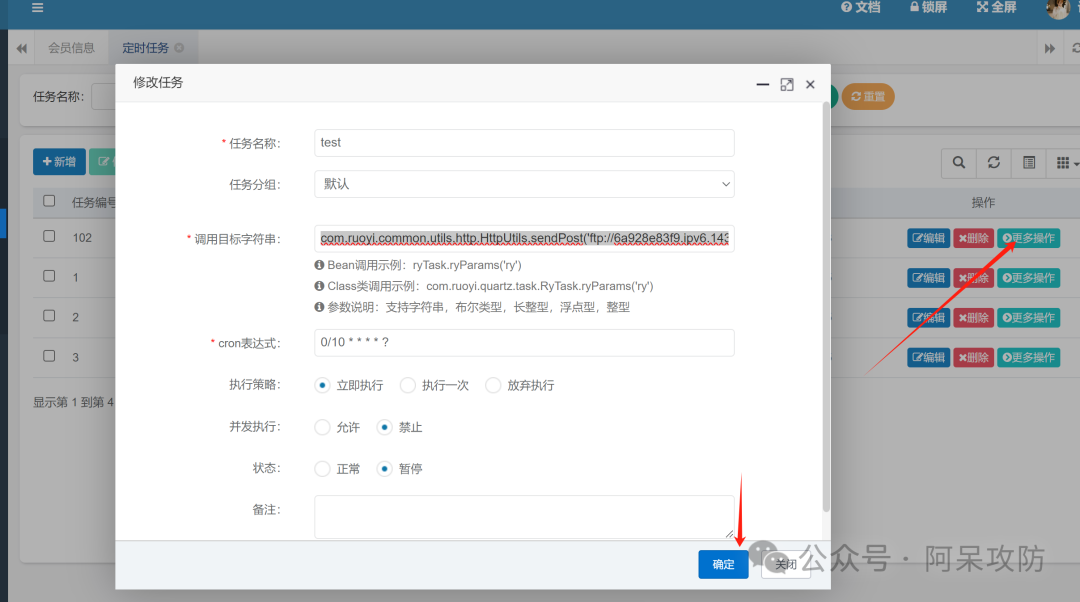This screenshot has width=1080, height=602.
Task: Enter fullscreen with 全屏 button
Action: 997,7
